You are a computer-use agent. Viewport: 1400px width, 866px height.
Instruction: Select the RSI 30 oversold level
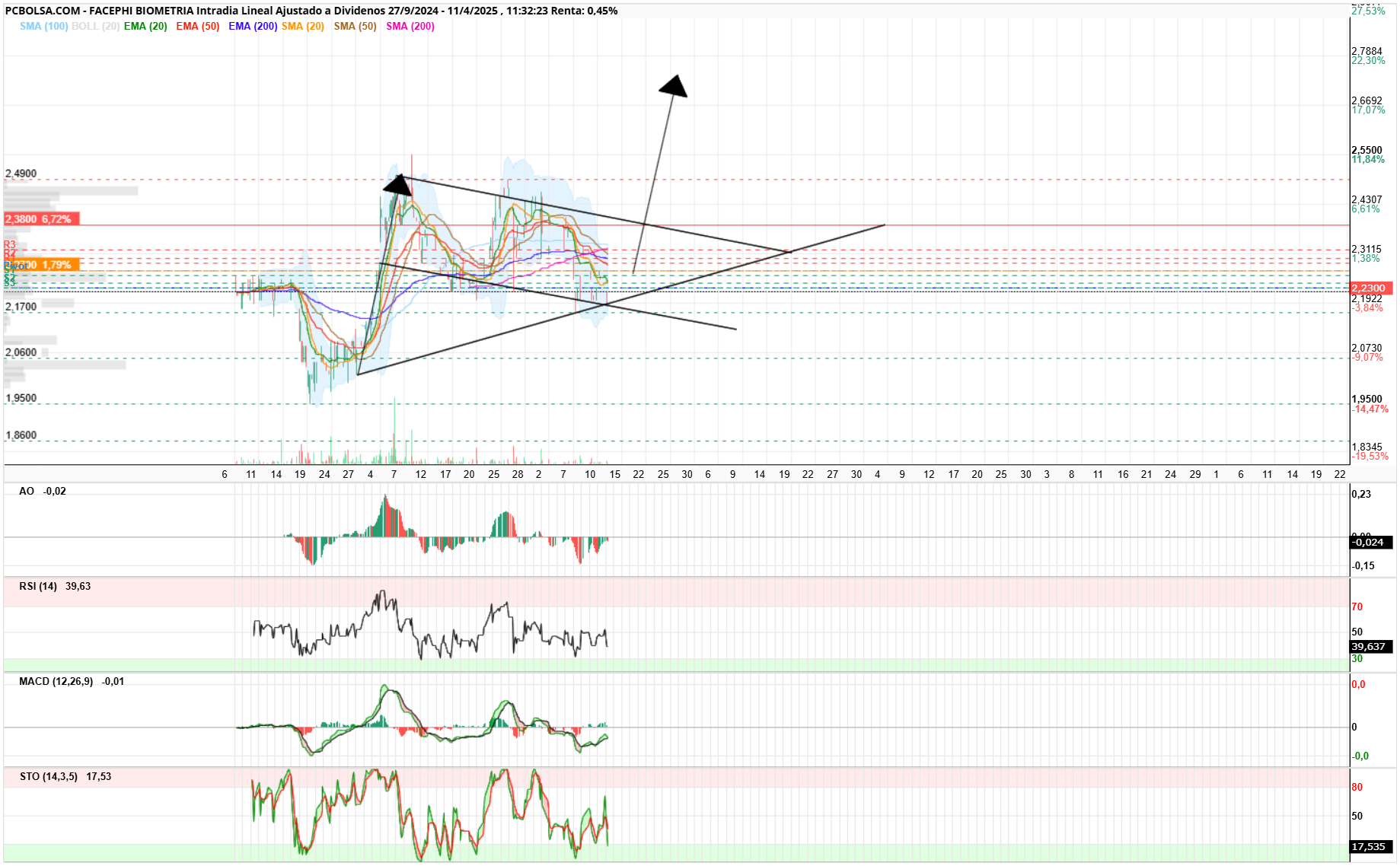point(1357,659)
